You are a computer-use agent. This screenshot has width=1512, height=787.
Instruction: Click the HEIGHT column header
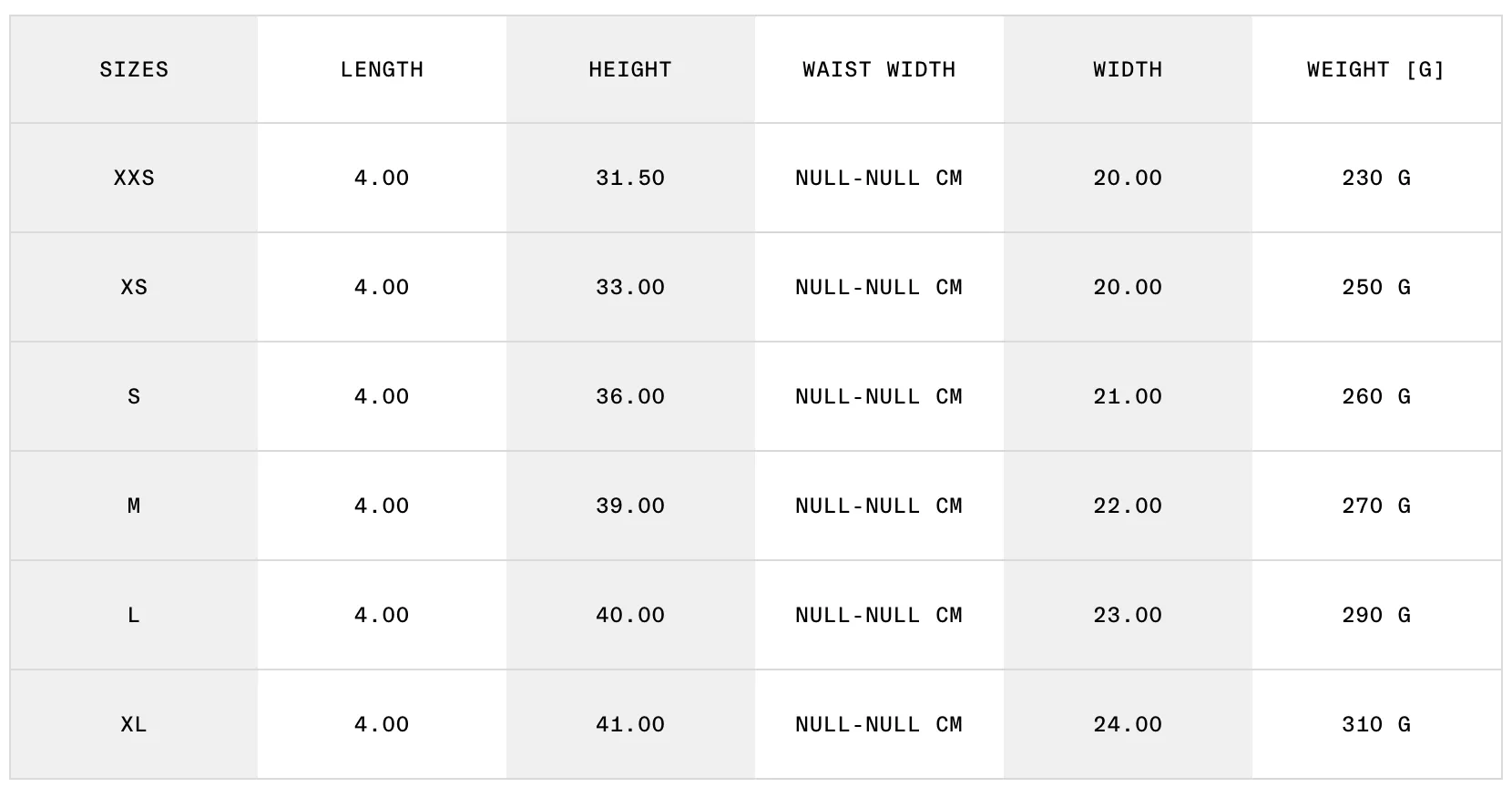click(x=630, y=69)
